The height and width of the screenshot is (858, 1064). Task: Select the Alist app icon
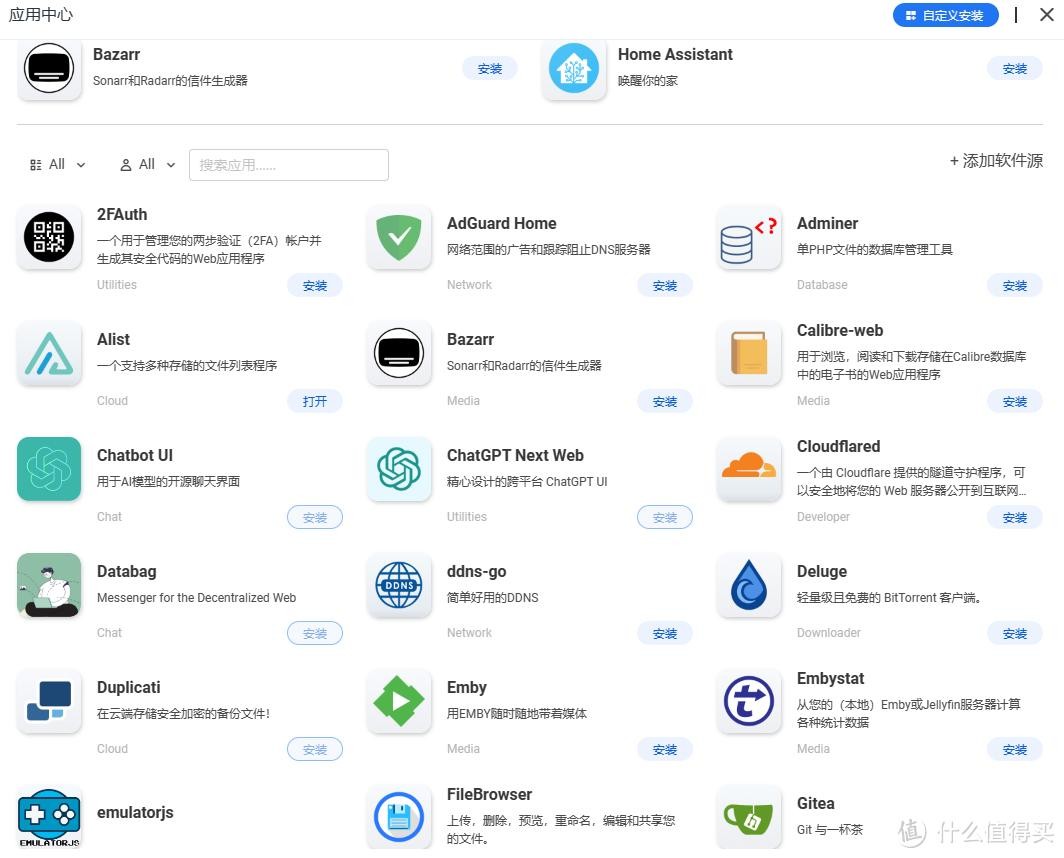coord(49,353)
